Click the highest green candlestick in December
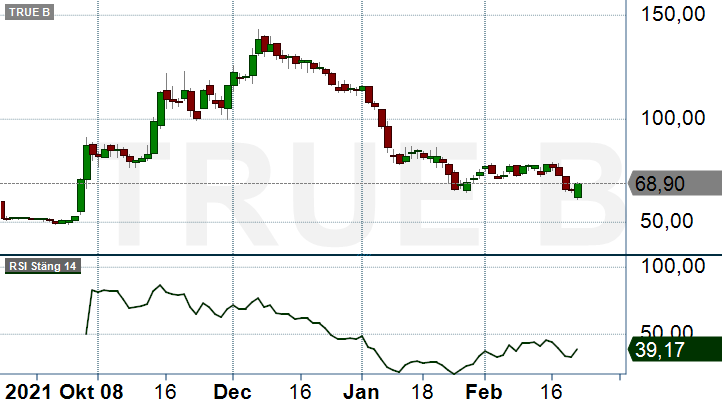The height and width of the screenshot is (410, 722). point(258,46)
